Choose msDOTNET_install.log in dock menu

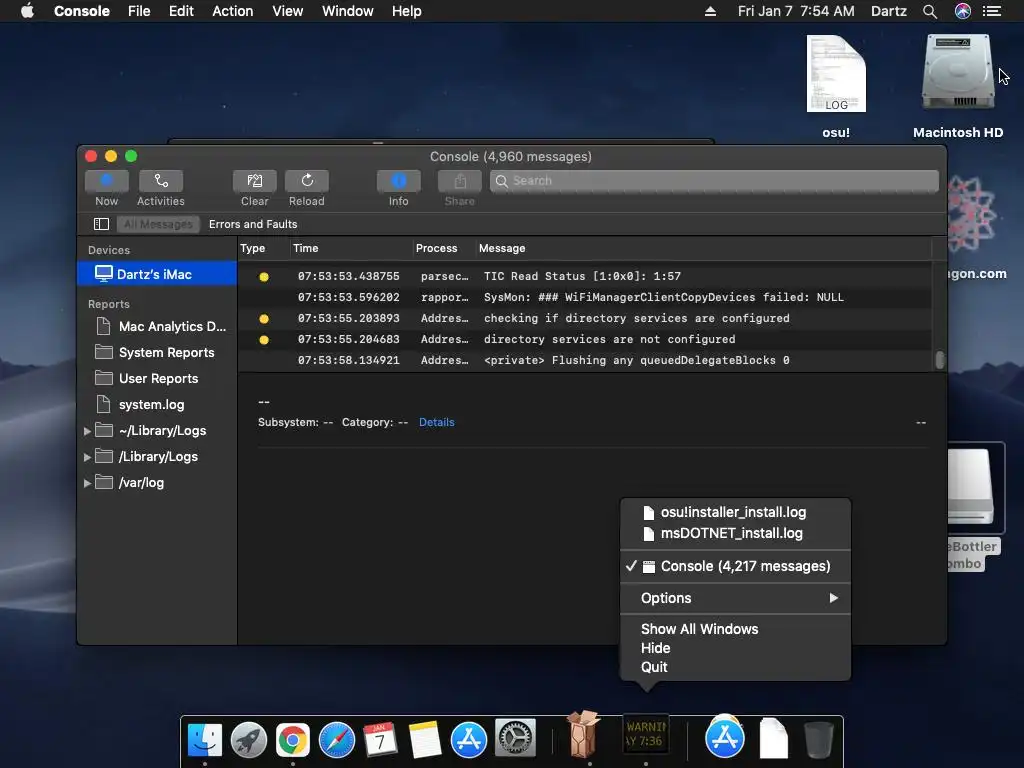coord(735,533)
